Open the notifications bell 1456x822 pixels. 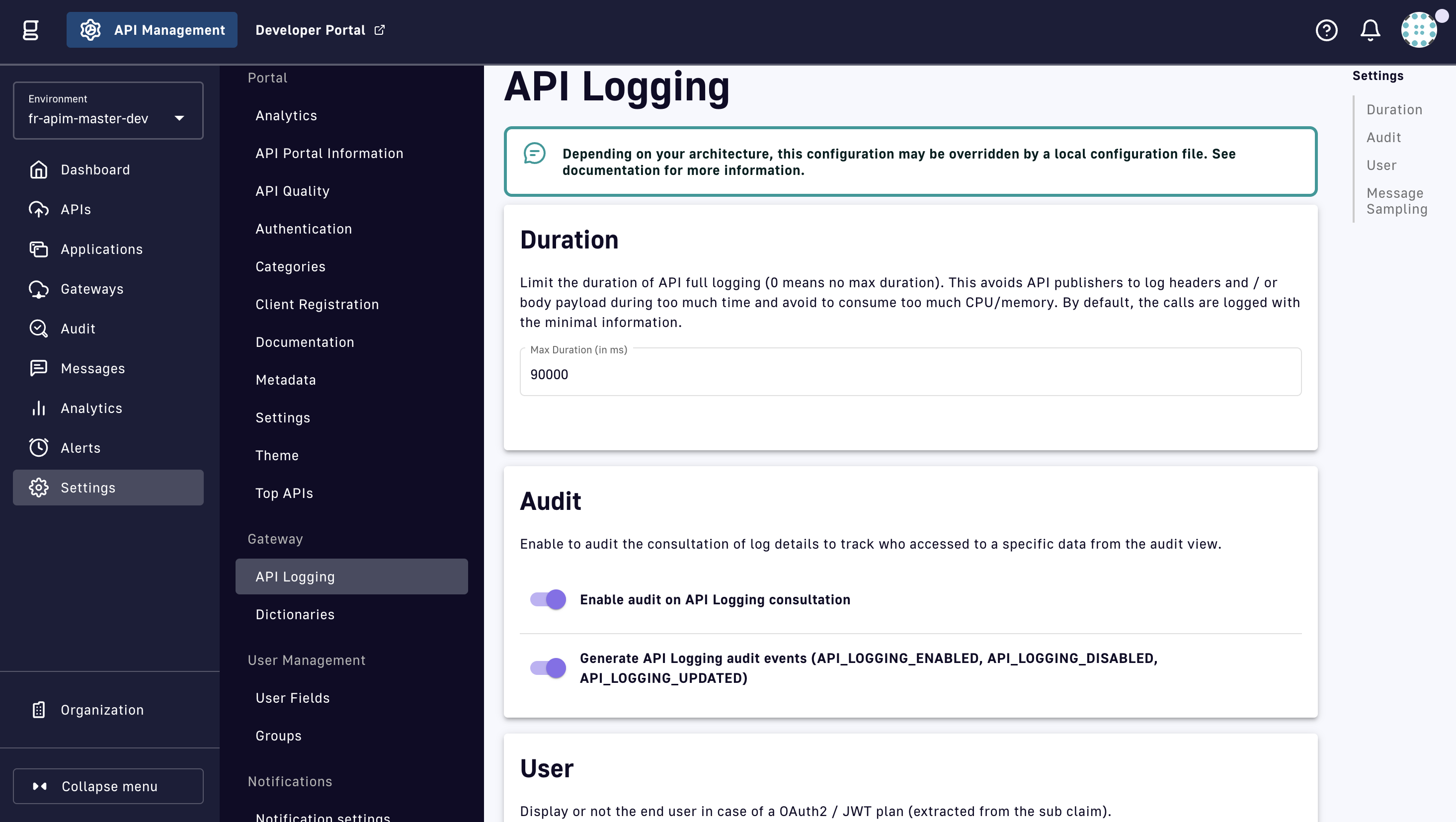coord(1370,30)
